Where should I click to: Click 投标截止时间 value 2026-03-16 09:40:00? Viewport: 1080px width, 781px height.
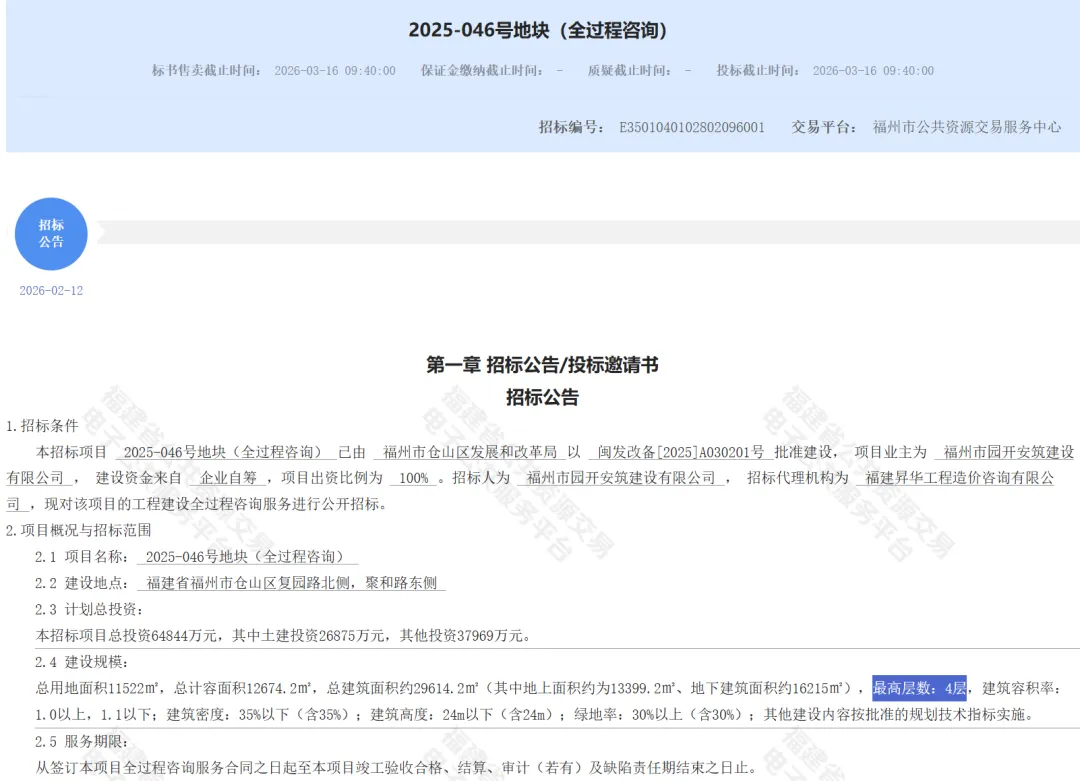coord(873,71)
